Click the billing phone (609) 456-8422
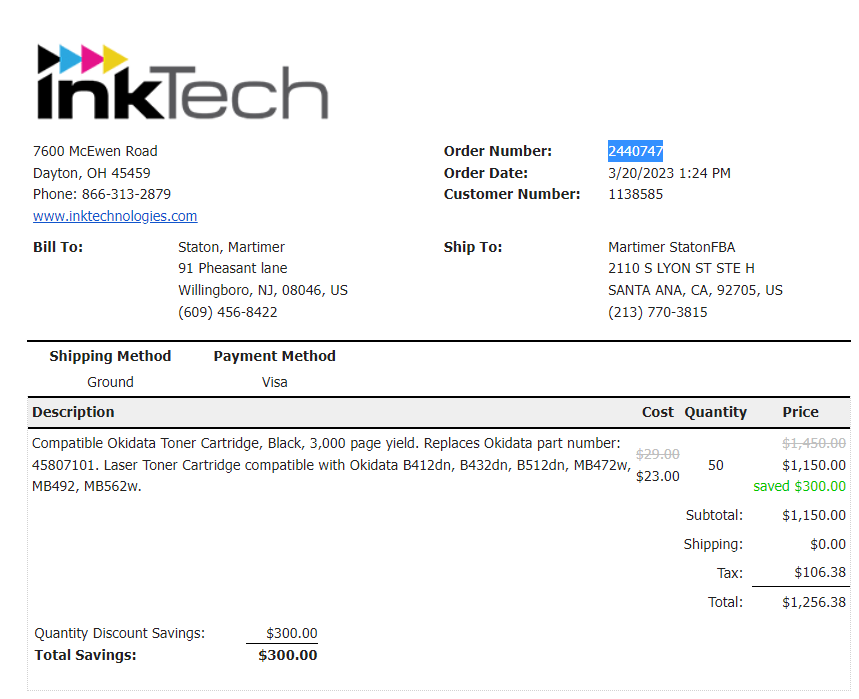Viewport: 859px width, 699px height. click(228, 312)
